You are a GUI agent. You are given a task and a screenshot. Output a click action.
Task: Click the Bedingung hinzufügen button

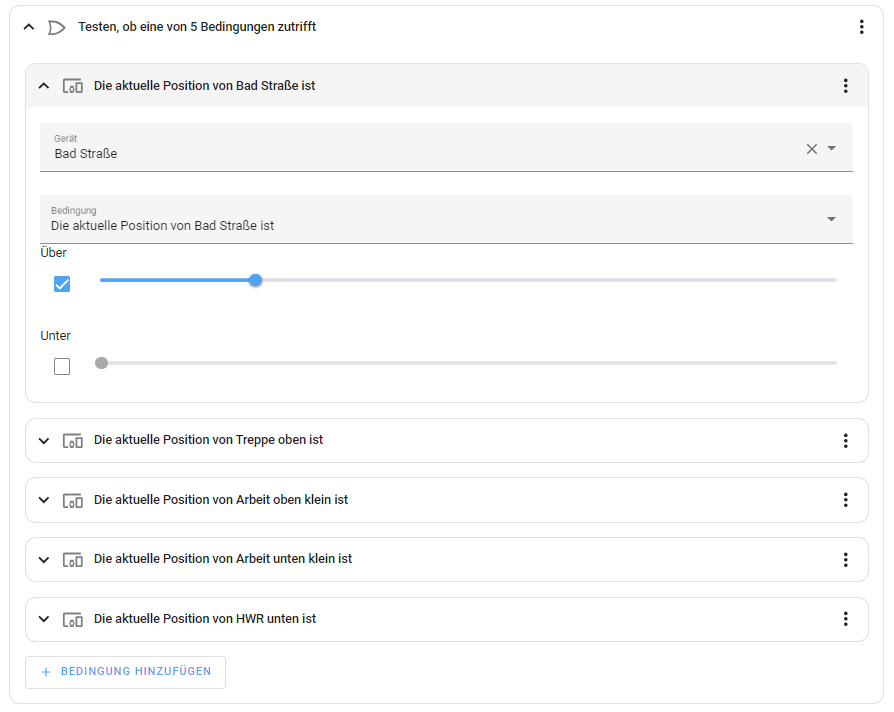click(x=126, y=672)
